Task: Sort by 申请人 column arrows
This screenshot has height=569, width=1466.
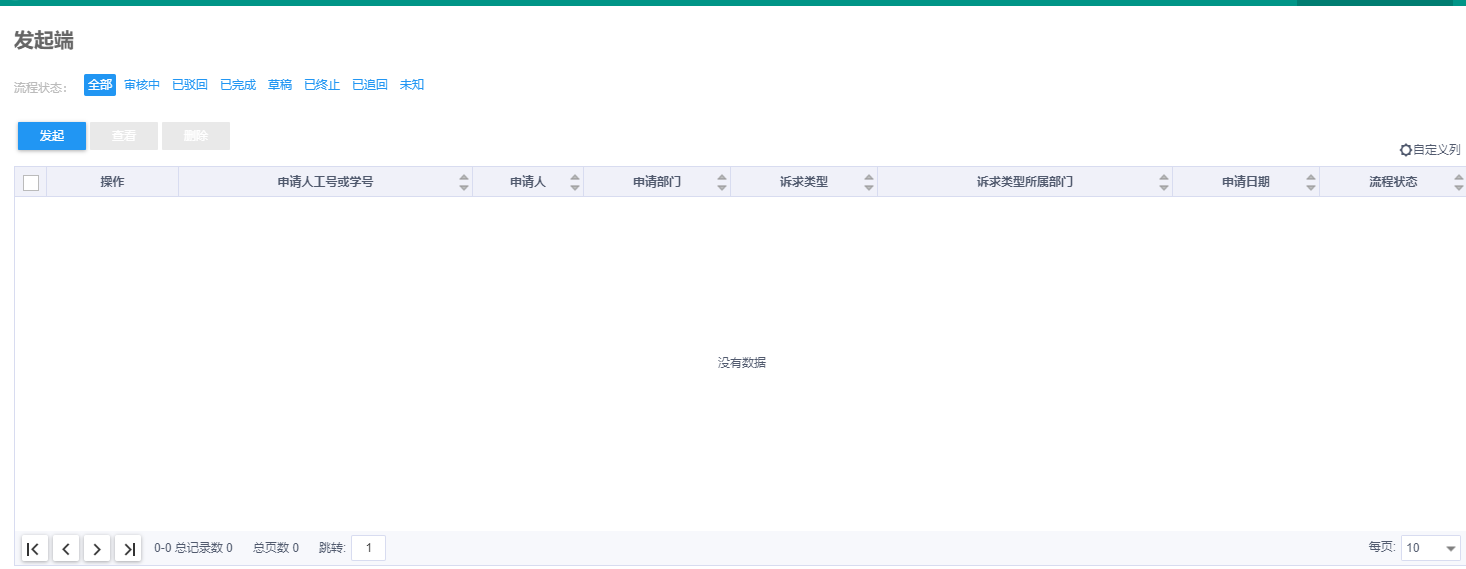Action: click(x=574, y=182)
